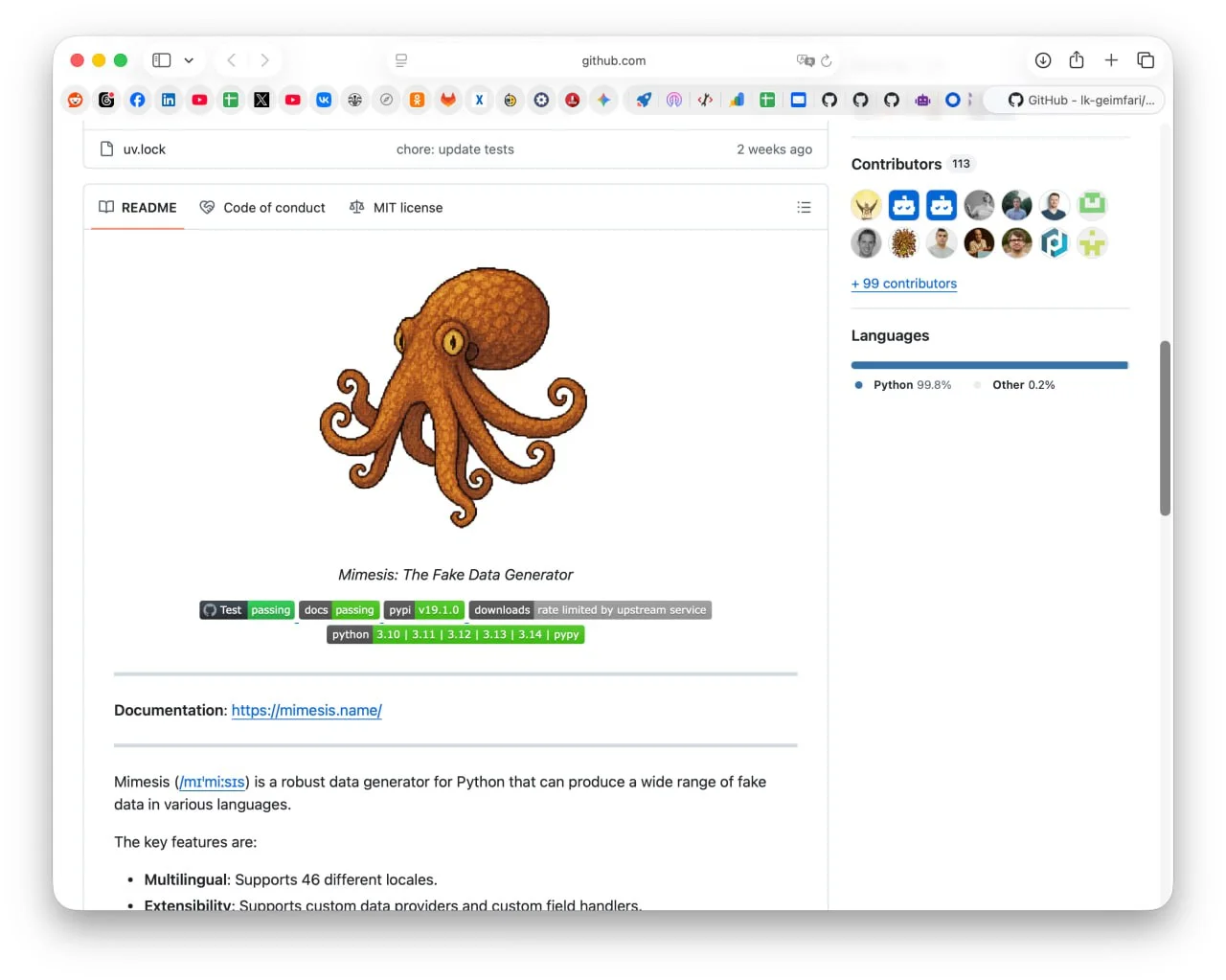
Task: Switch to the Code of conduct tab
Action: (x=262, y=207)
